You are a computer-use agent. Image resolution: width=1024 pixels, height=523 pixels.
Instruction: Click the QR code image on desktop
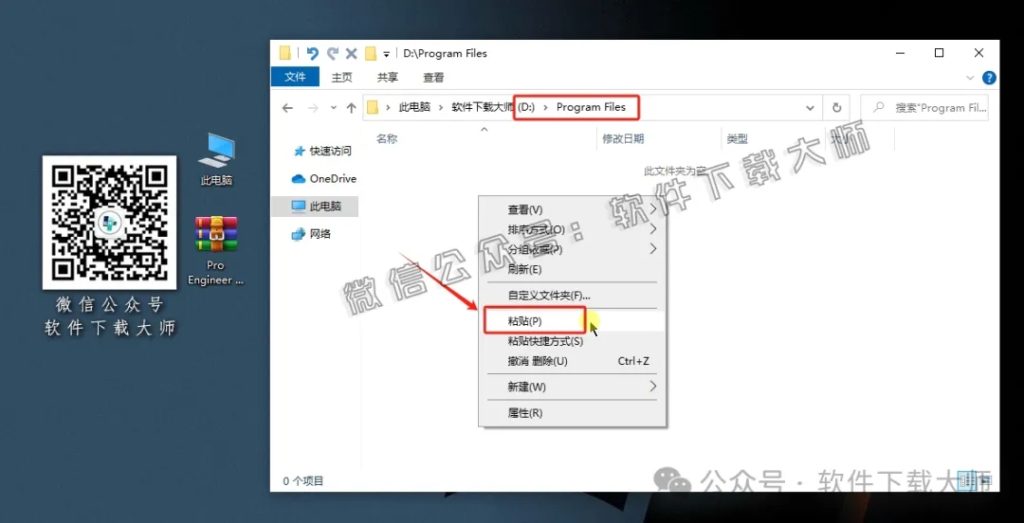(109, 223)
